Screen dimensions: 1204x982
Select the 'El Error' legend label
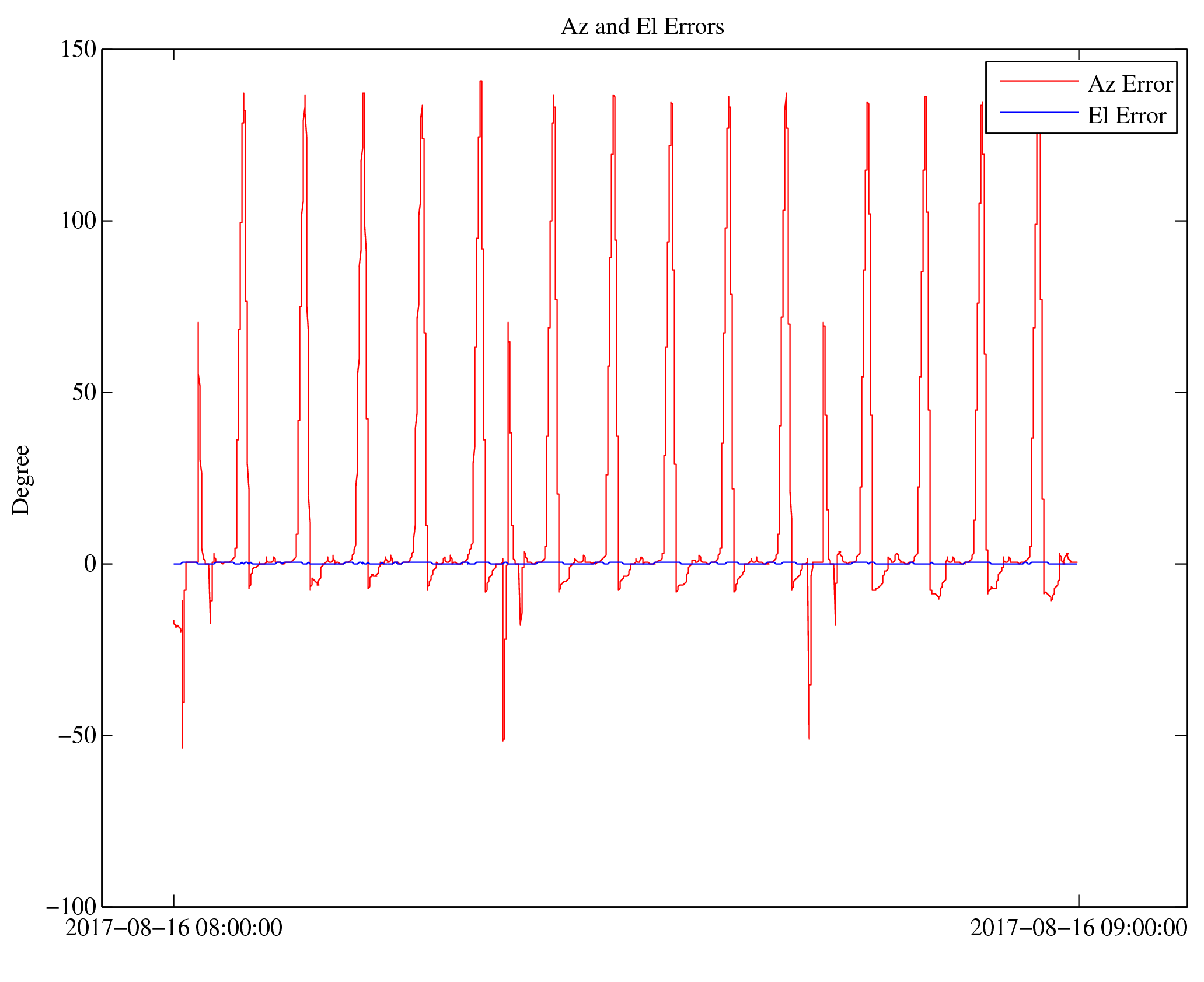[1126, 116]
